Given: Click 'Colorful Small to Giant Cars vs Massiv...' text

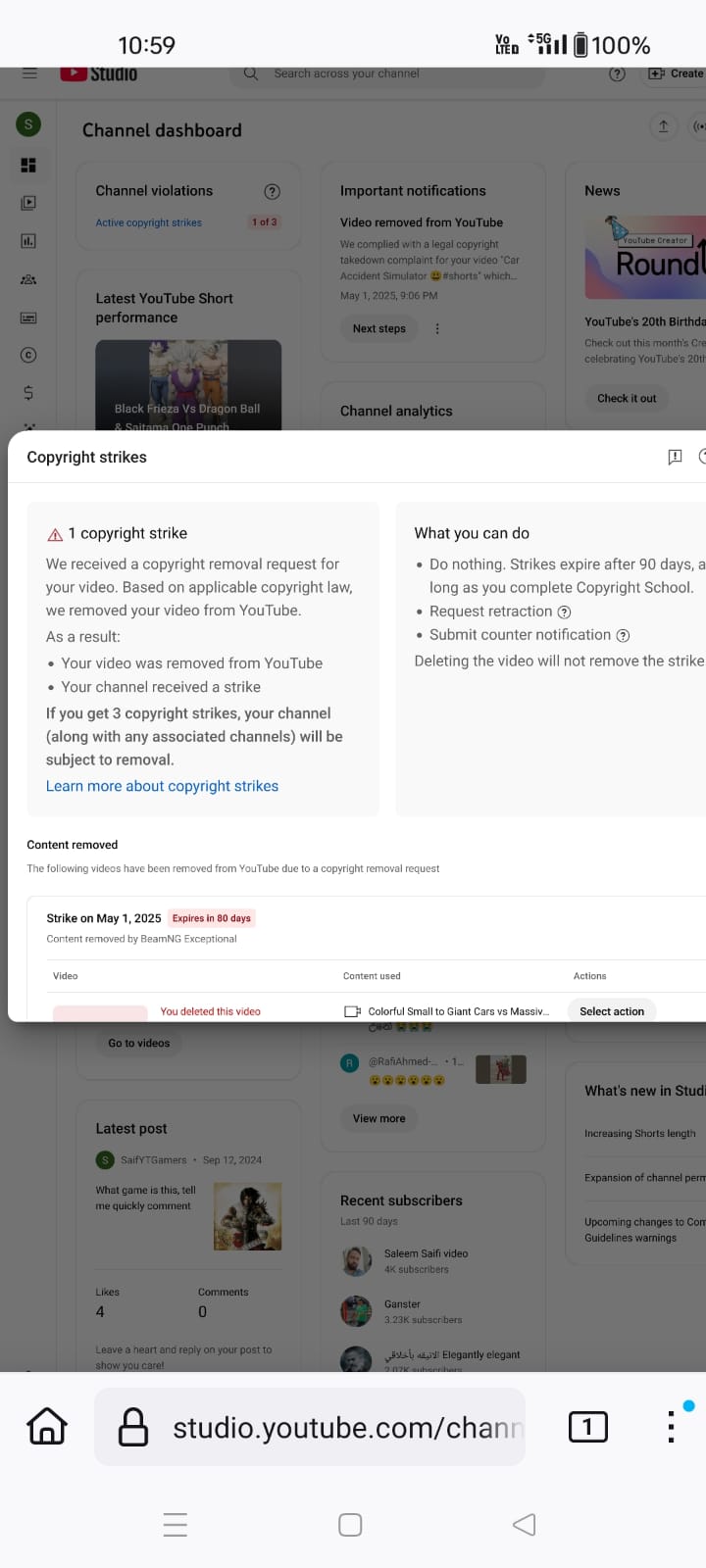Looking at the screenshot, I should tap(459, 1011).
